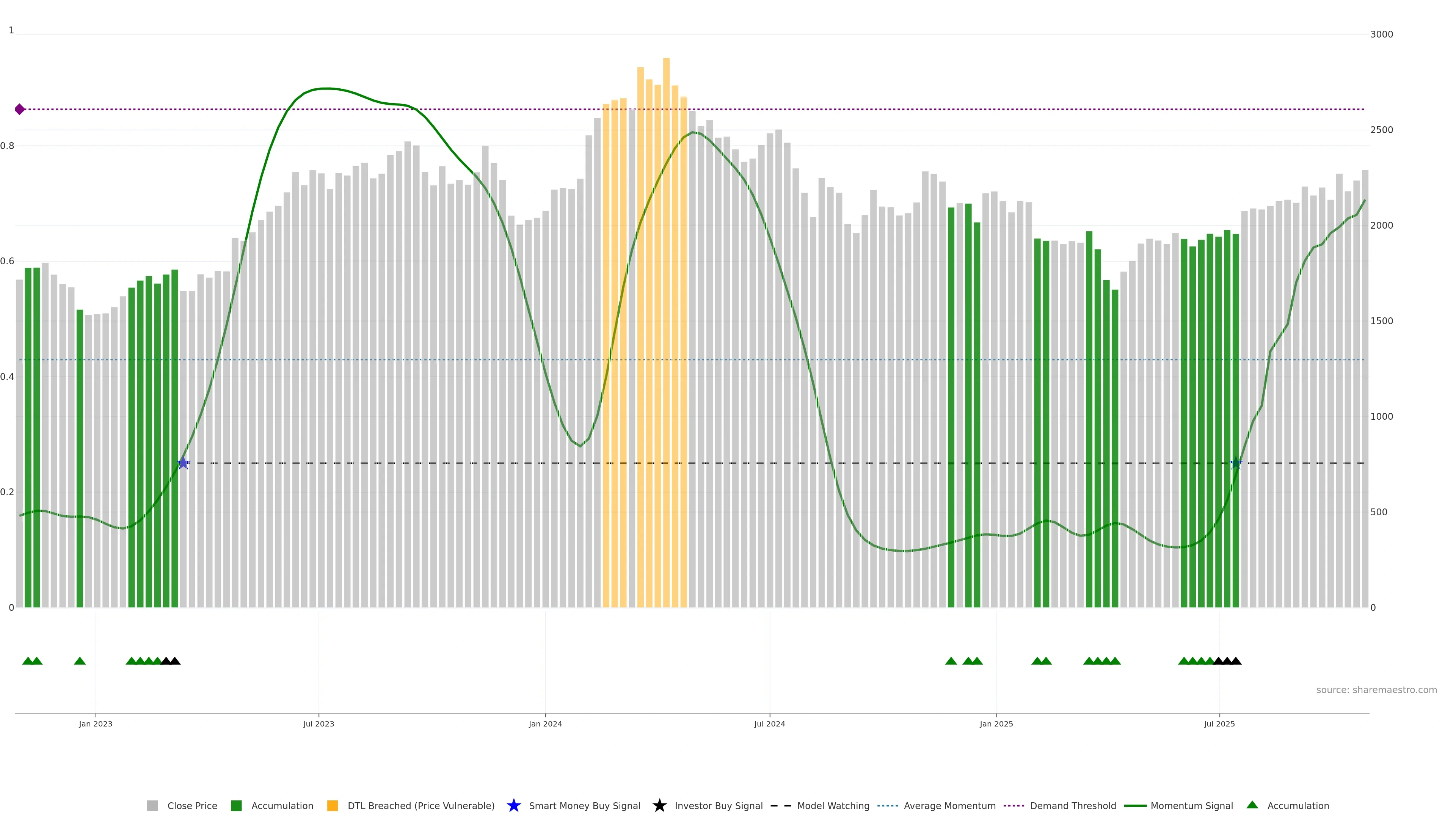This screenshot has height=819, width=1456.
Task: Toggle Demand Threshold legend entry
Action: coord(1072,805)
